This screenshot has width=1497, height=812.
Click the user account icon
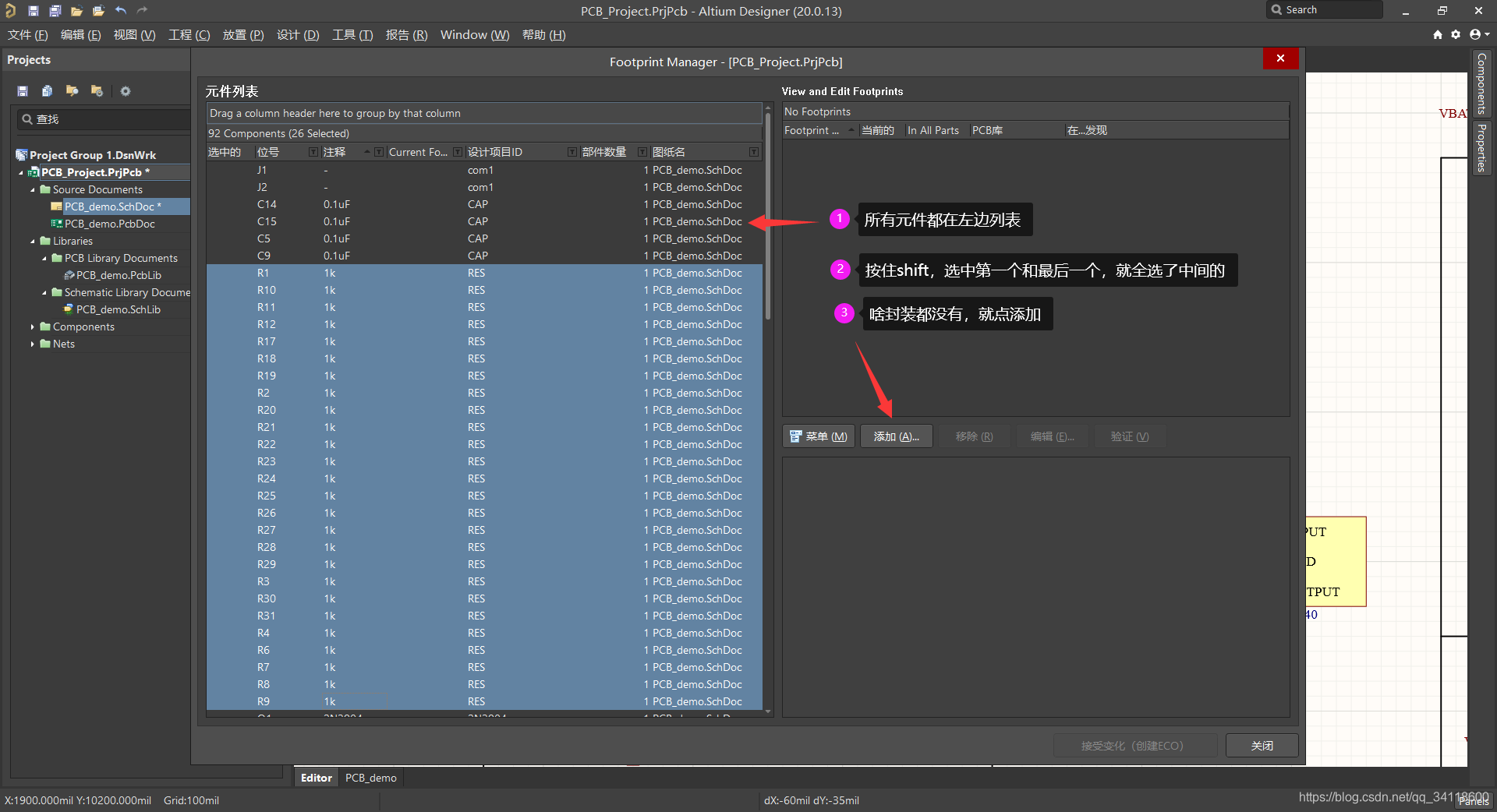1475,34
